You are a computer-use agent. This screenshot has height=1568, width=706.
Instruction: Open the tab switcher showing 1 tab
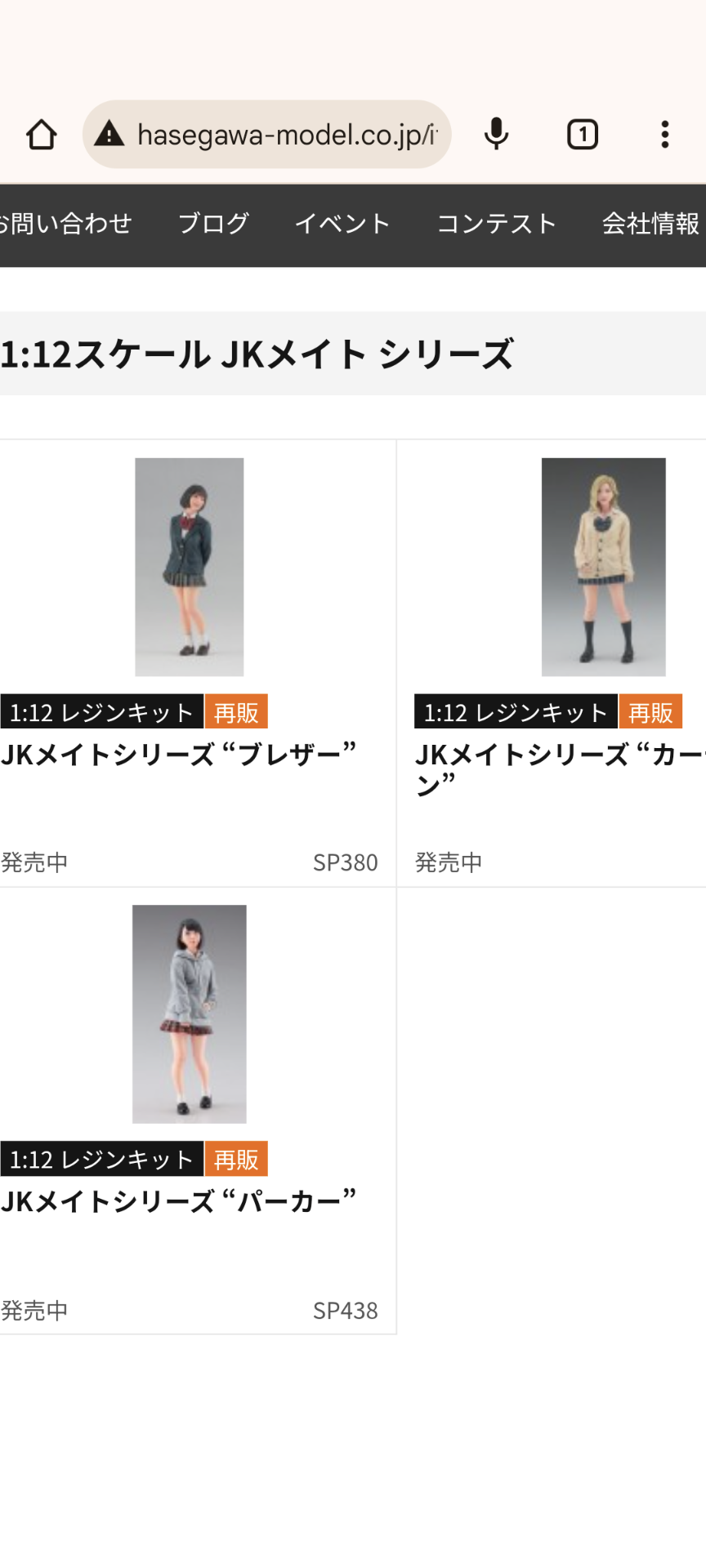pos(583,134)
